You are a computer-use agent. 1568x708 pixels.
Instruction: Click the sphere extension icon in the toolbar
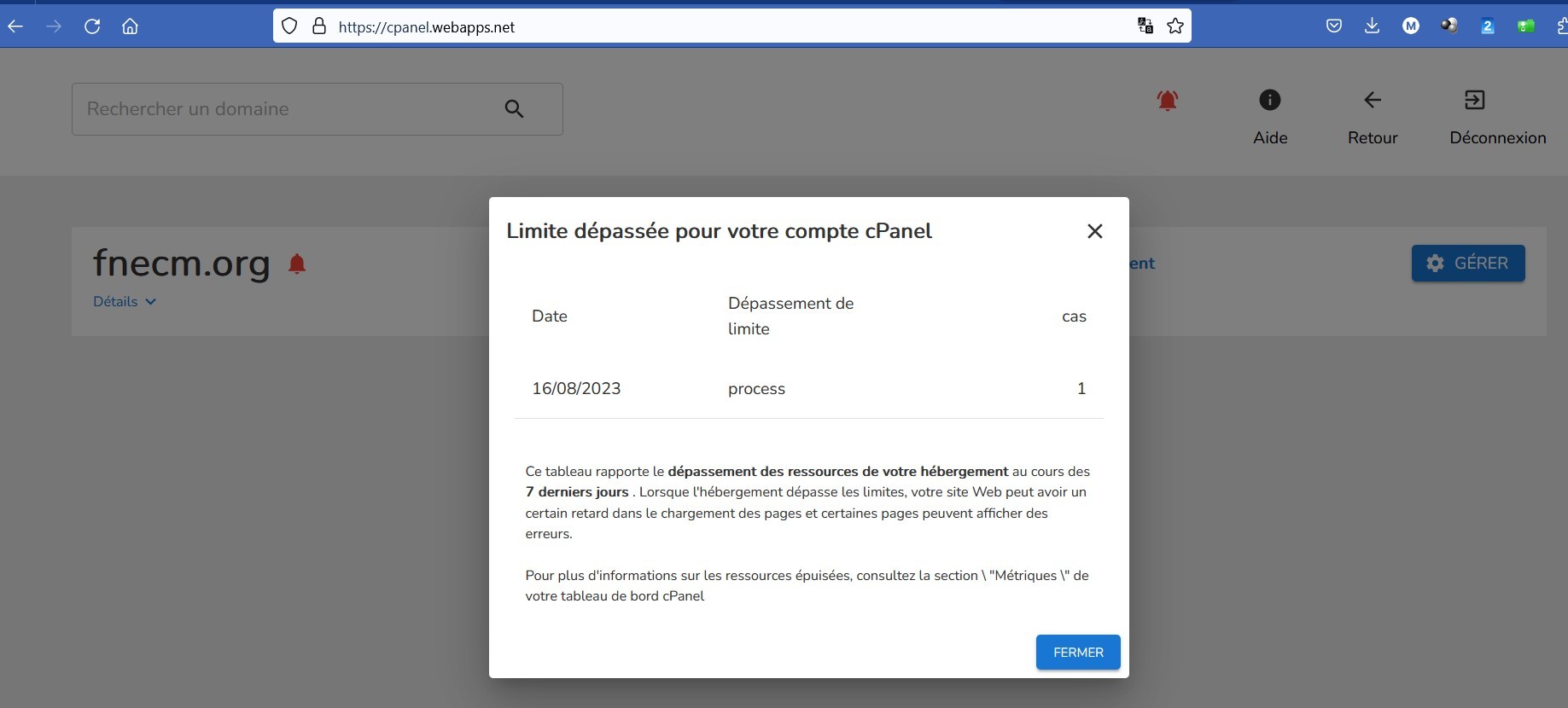(x=1449, y=26)
